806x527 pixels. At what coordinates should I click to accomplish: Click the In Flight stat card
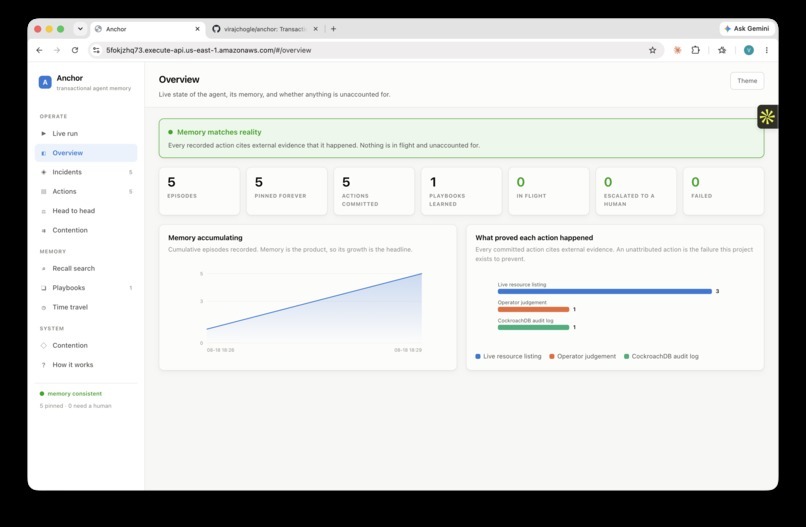point(549,191)
